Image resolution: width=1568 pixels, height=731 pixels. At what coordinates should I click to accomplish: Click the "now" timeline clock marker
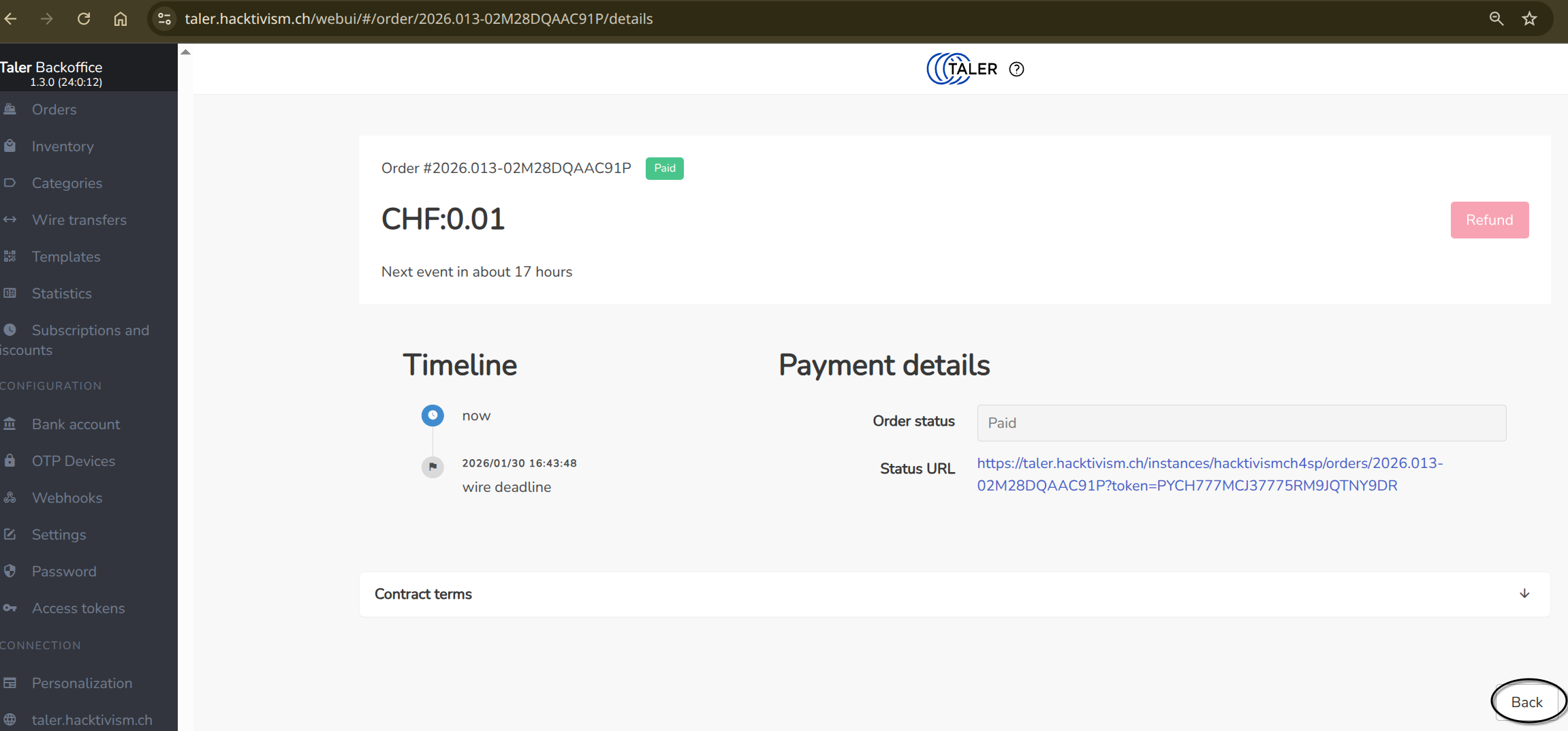click(433, 416)
